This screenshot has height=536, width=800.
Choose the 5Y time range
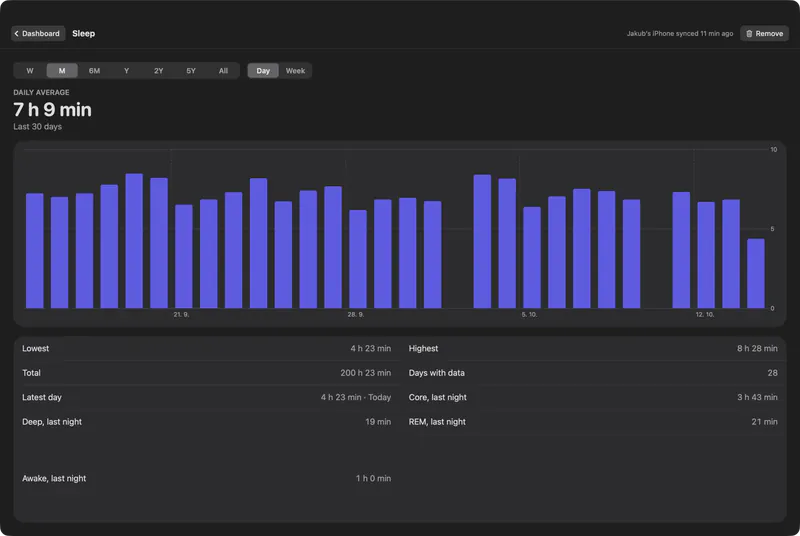191,71
